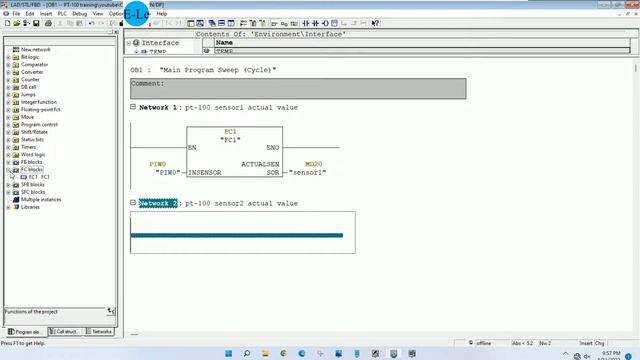Show hidden system tray icons
Screen dimensions: 640x360
click(565, 354)
